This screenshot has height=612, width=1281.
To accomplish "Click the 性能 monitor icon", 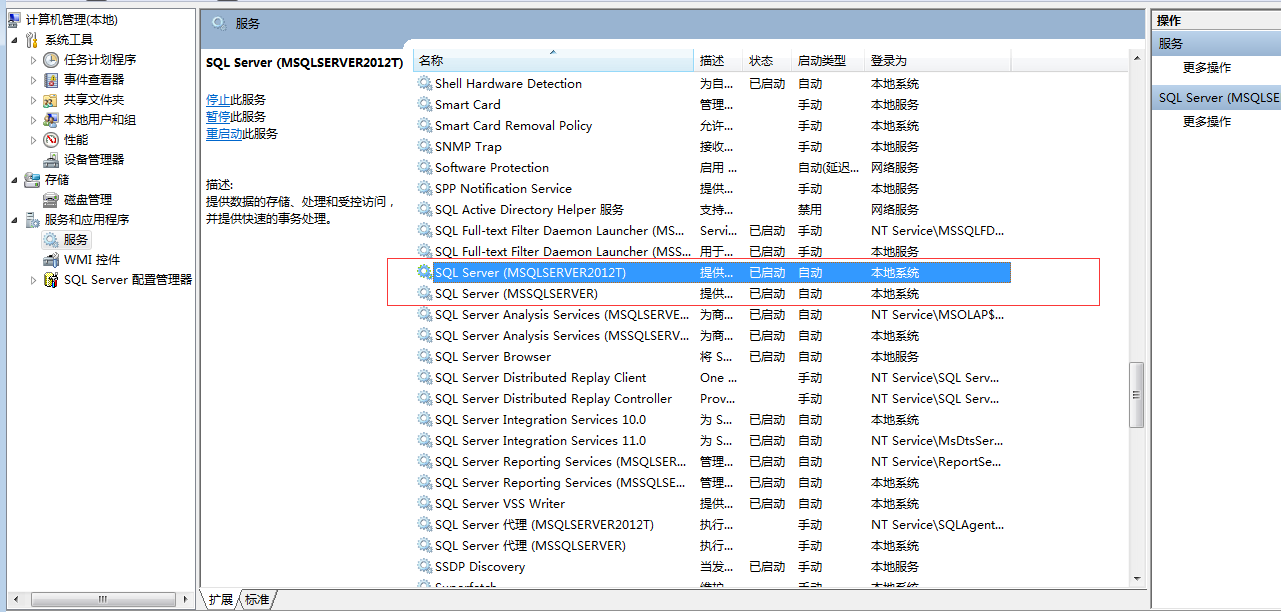I will pos(51,140).
